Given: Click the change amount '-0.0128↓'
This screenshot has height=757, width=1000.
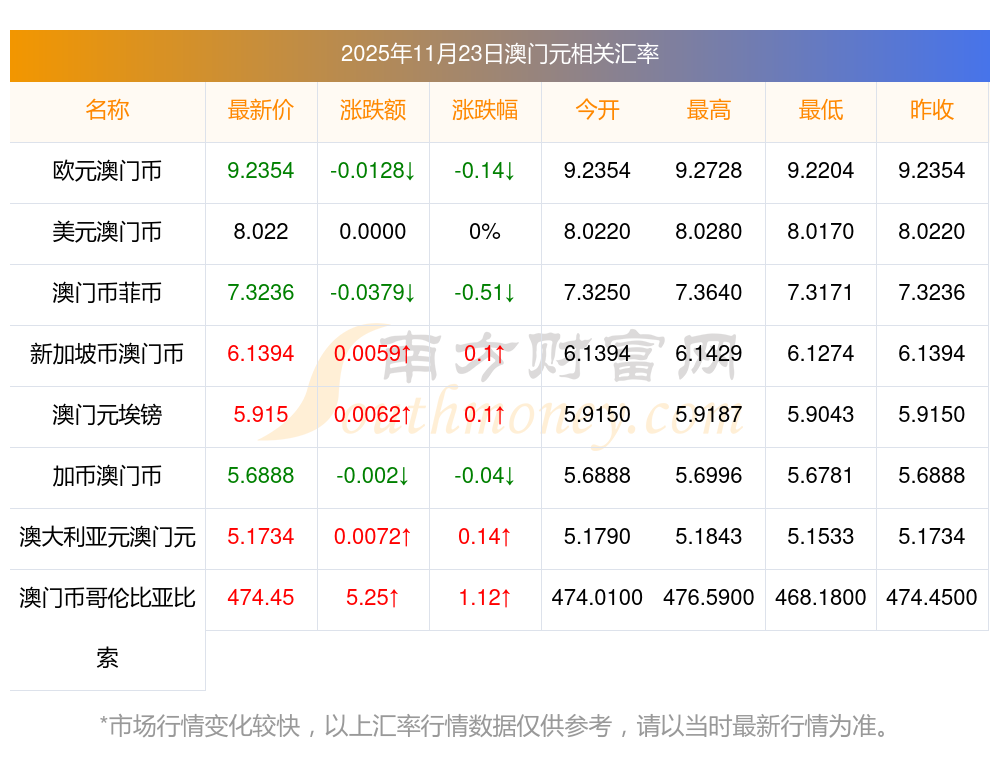Looking at the screenshot, I should click(x=372, y=170).
